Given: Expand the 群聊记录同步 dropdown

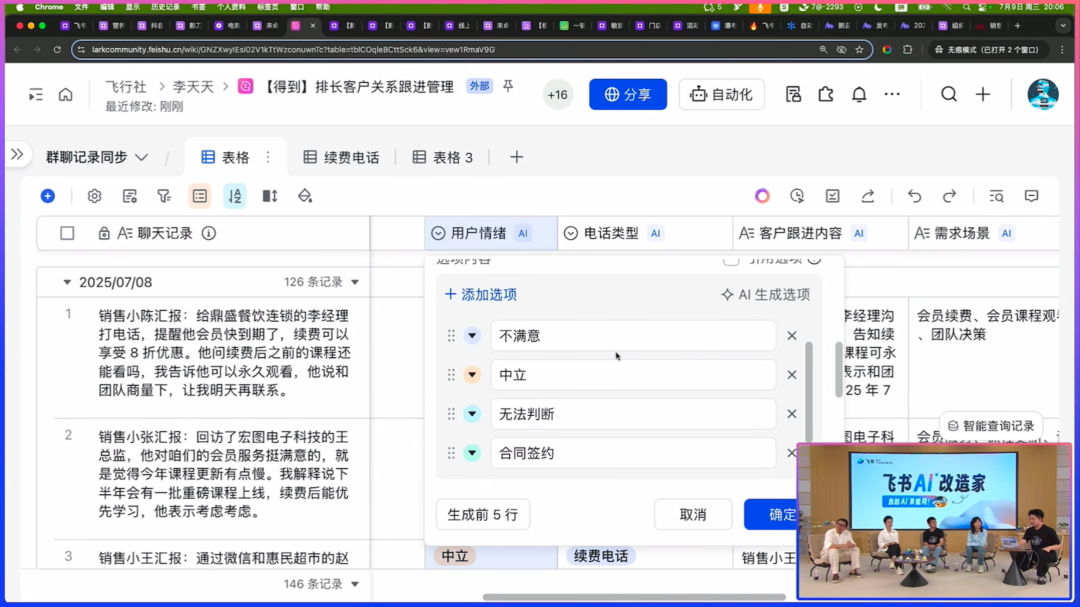Looking at the screenshot, I should tap(142, 157).
